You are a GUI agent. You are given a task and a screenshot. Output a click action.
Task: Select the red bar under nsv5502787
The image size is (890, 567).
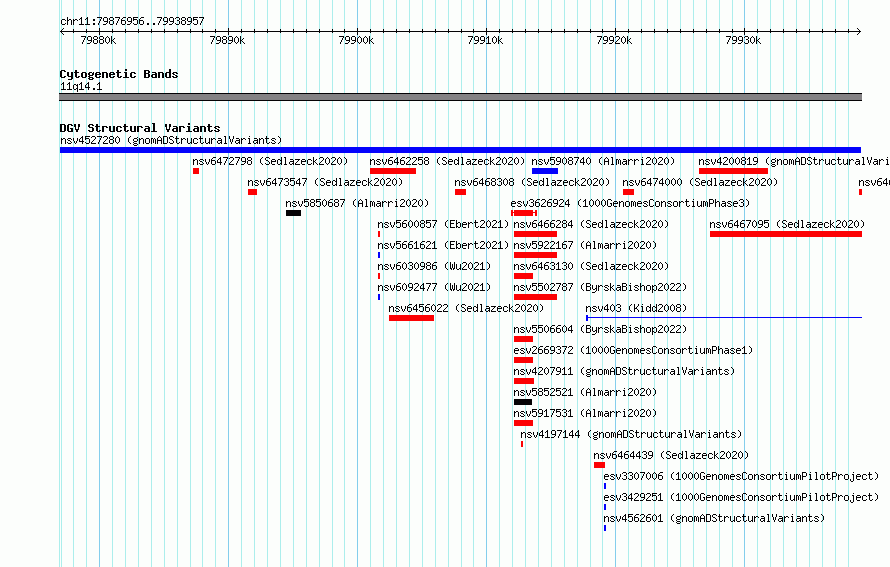[535, 297]
